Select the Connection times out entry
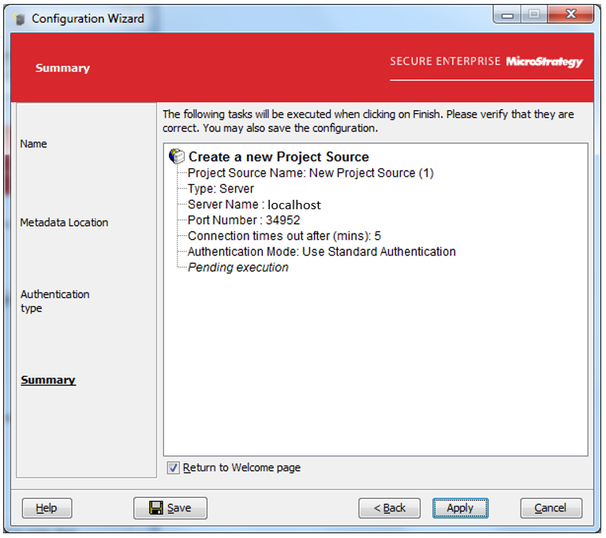The image size is (606, 538). click(x=284, y=236)
